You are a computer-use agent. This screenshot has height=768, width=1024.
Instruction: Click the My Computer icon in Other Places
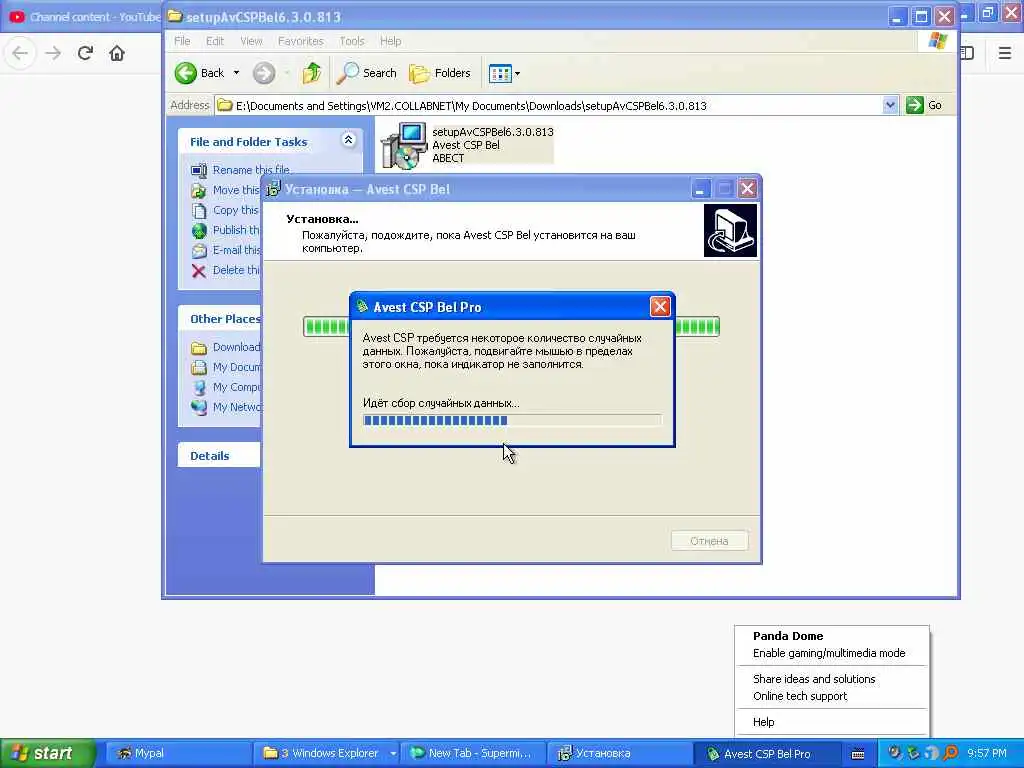pos(199,387)
